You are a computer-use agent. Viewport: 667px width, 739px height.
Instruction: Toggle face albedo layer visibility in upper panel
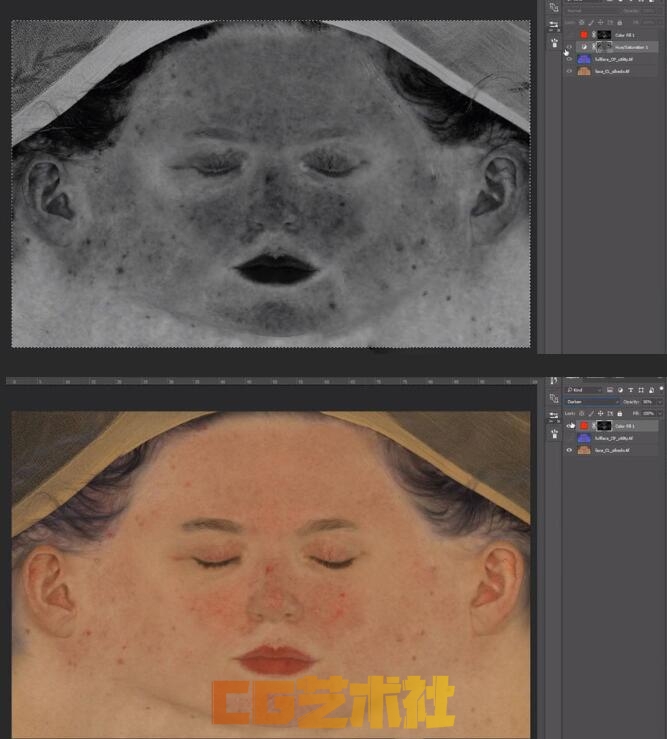point(569,71)
